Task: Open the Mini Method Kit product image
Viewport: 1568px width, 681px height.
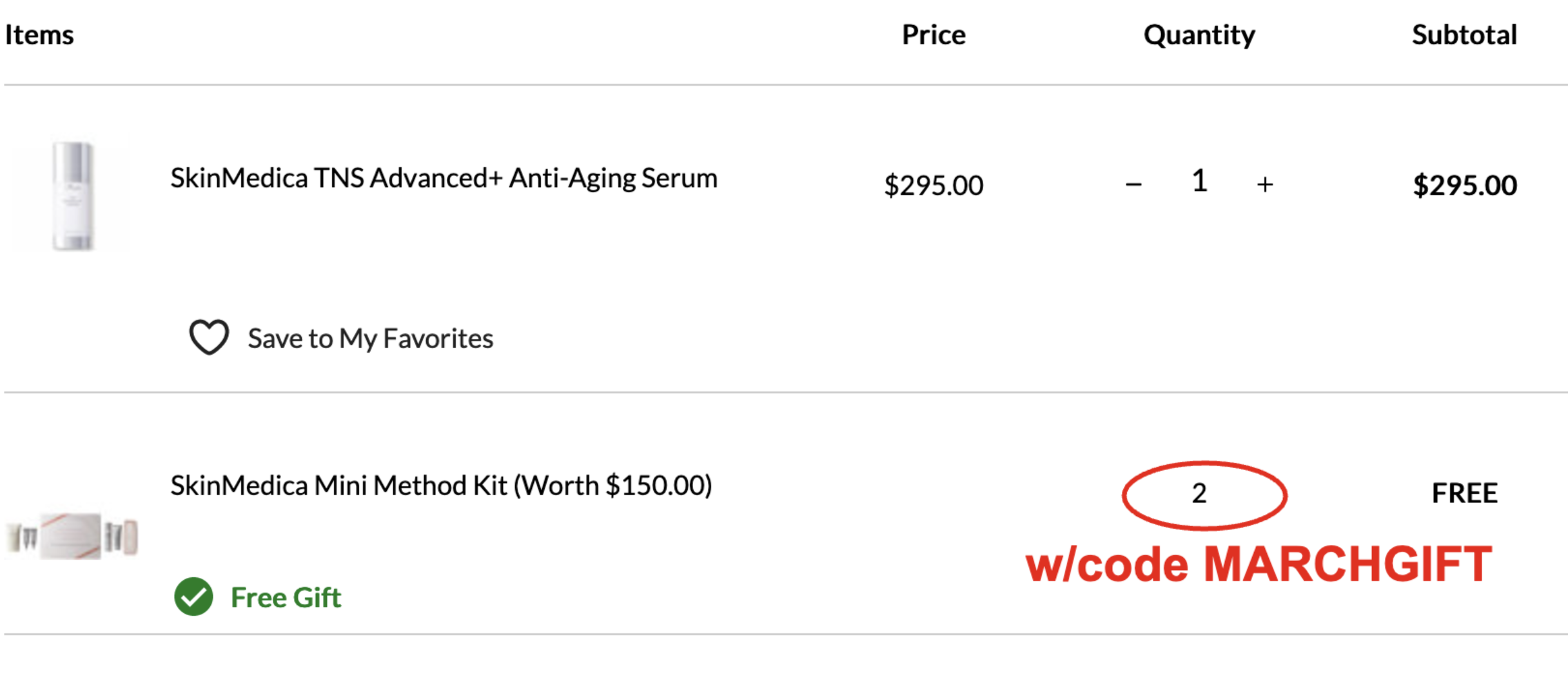Action: coord(72,537)
